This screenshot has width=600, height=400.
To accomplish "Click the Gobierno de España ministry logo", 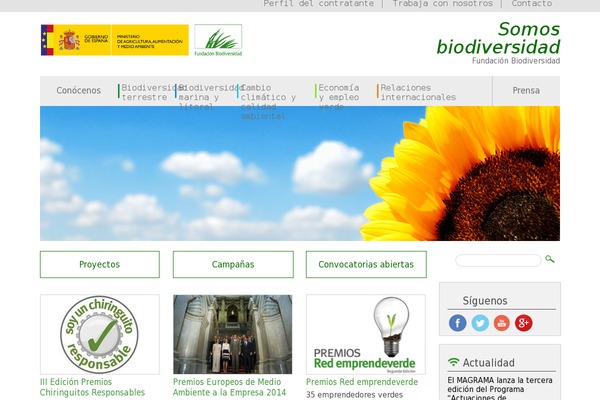I will tap(115, 40).
